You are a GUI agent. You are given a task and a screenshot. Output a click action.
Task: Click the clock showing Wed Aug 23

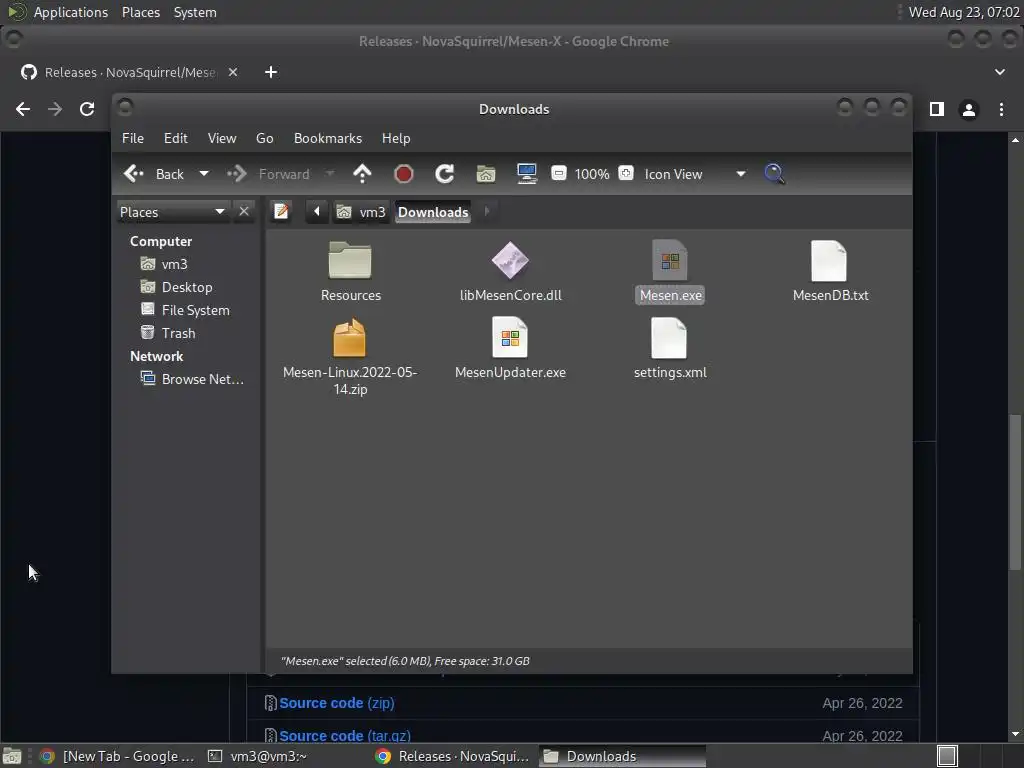point(964,12)
